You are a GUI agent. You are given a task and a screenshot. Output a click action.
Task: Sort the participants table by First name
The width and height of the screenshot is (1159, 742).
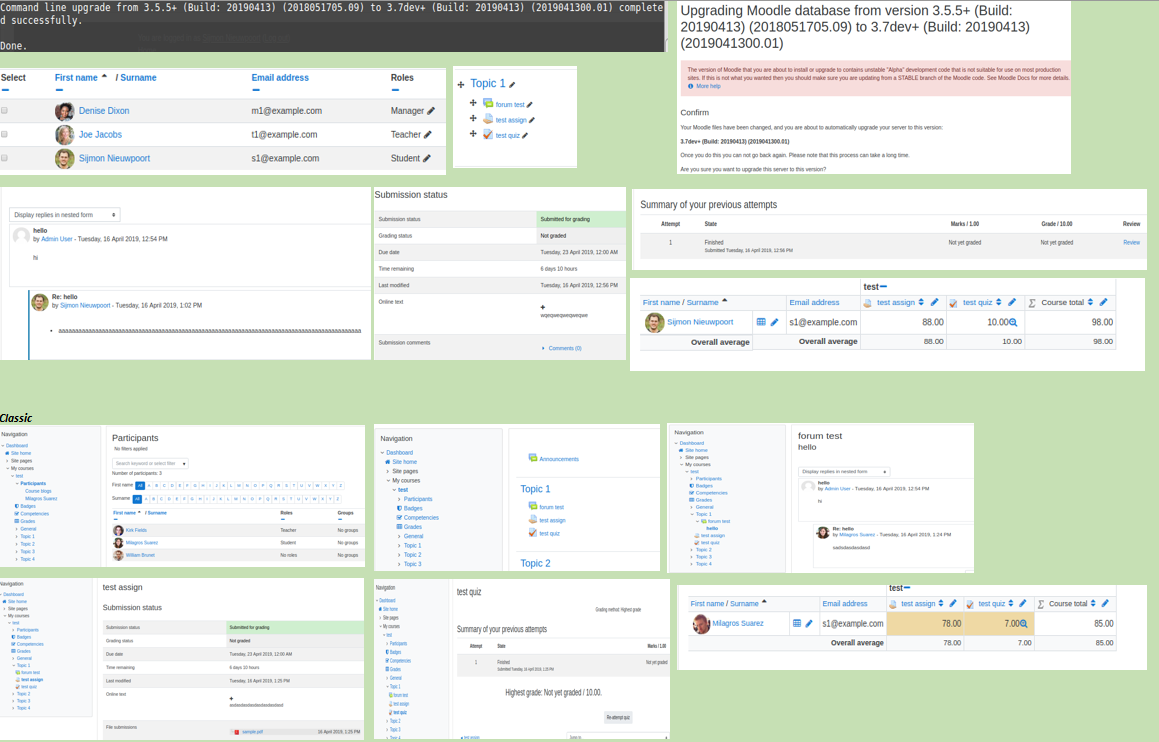[76, 78]
